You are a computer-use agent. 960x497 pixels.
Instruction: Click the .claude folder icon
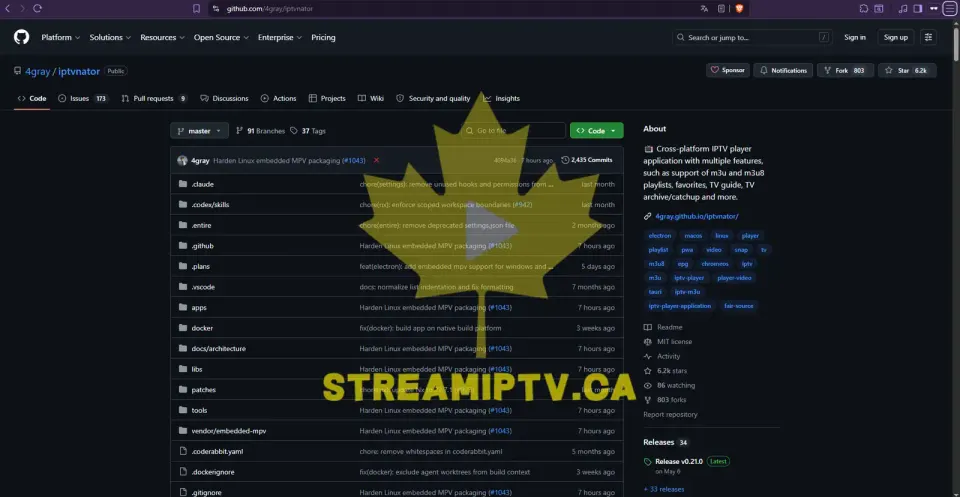tap(182, 184)
